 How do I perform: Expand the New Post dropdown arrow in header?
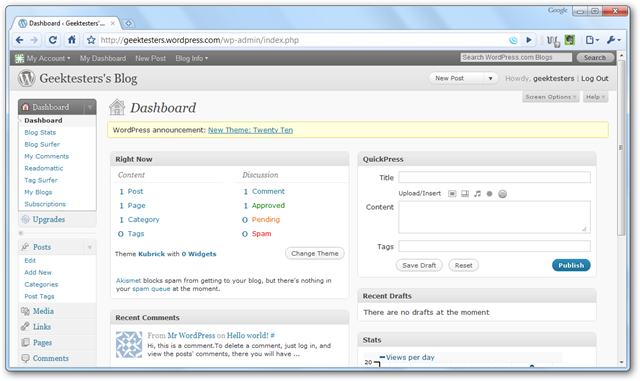[491, 78]
